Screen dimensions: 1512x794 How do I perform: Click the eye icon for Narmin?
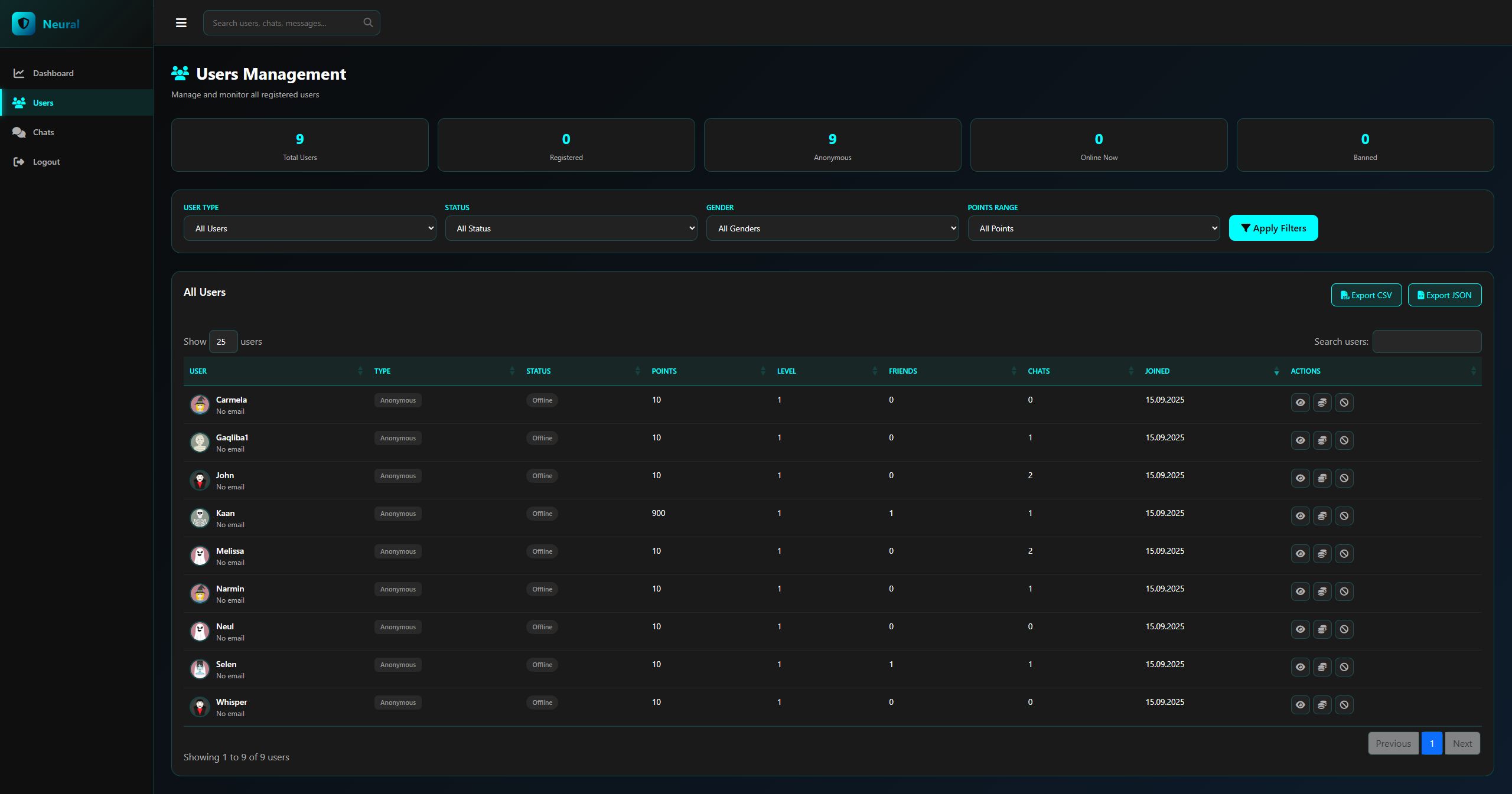coord(1300,592)
